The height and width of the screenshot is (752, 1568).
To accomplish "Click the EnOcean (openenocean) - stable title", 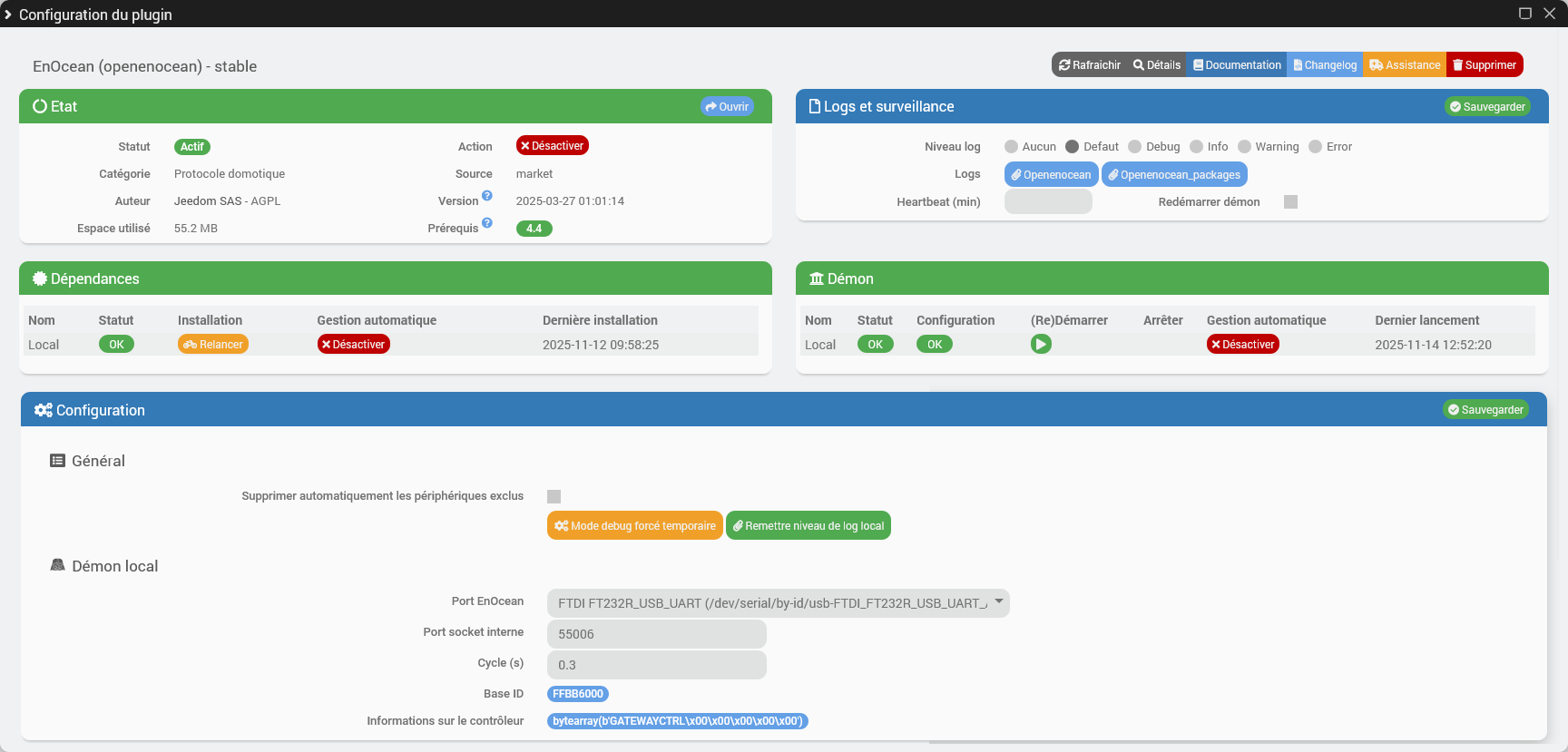I will pos(145,66).
